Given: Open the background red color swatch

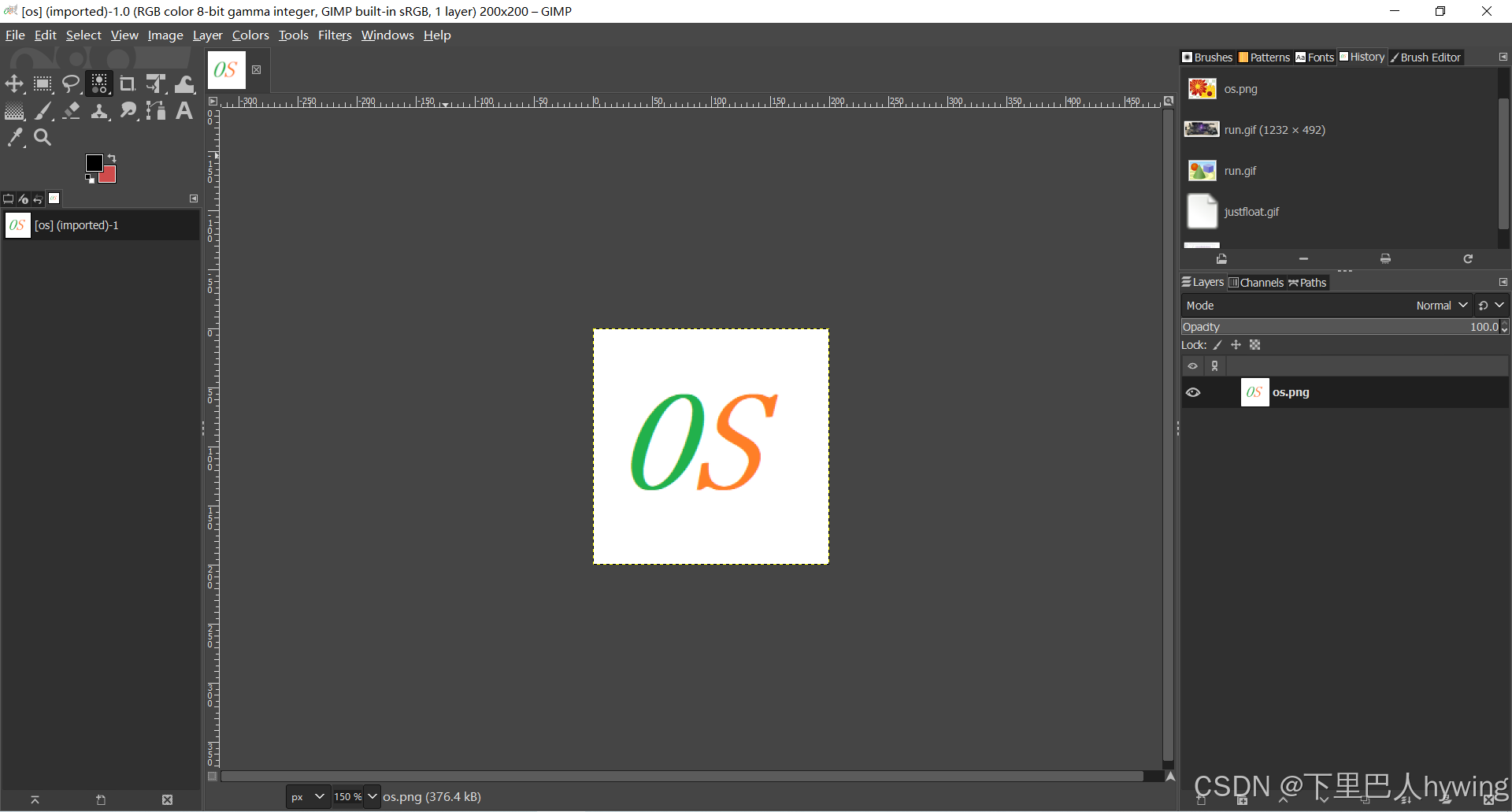Looking at the screenshot, I should 109,176.
